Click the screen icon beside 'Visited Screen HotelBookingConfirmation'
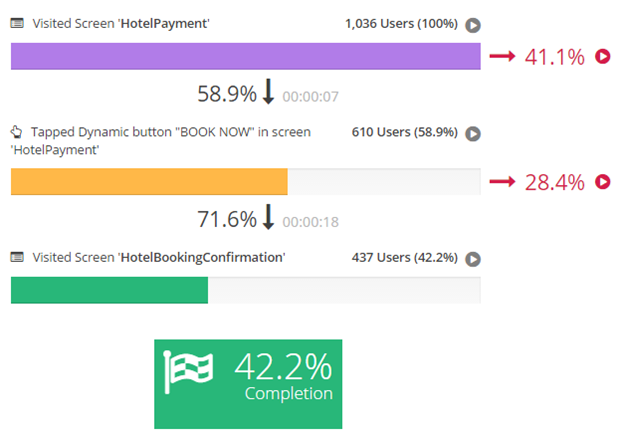Image resolution: width=624 pixels, height=433 pixels. pyautogui.click(x=17, y=257)
